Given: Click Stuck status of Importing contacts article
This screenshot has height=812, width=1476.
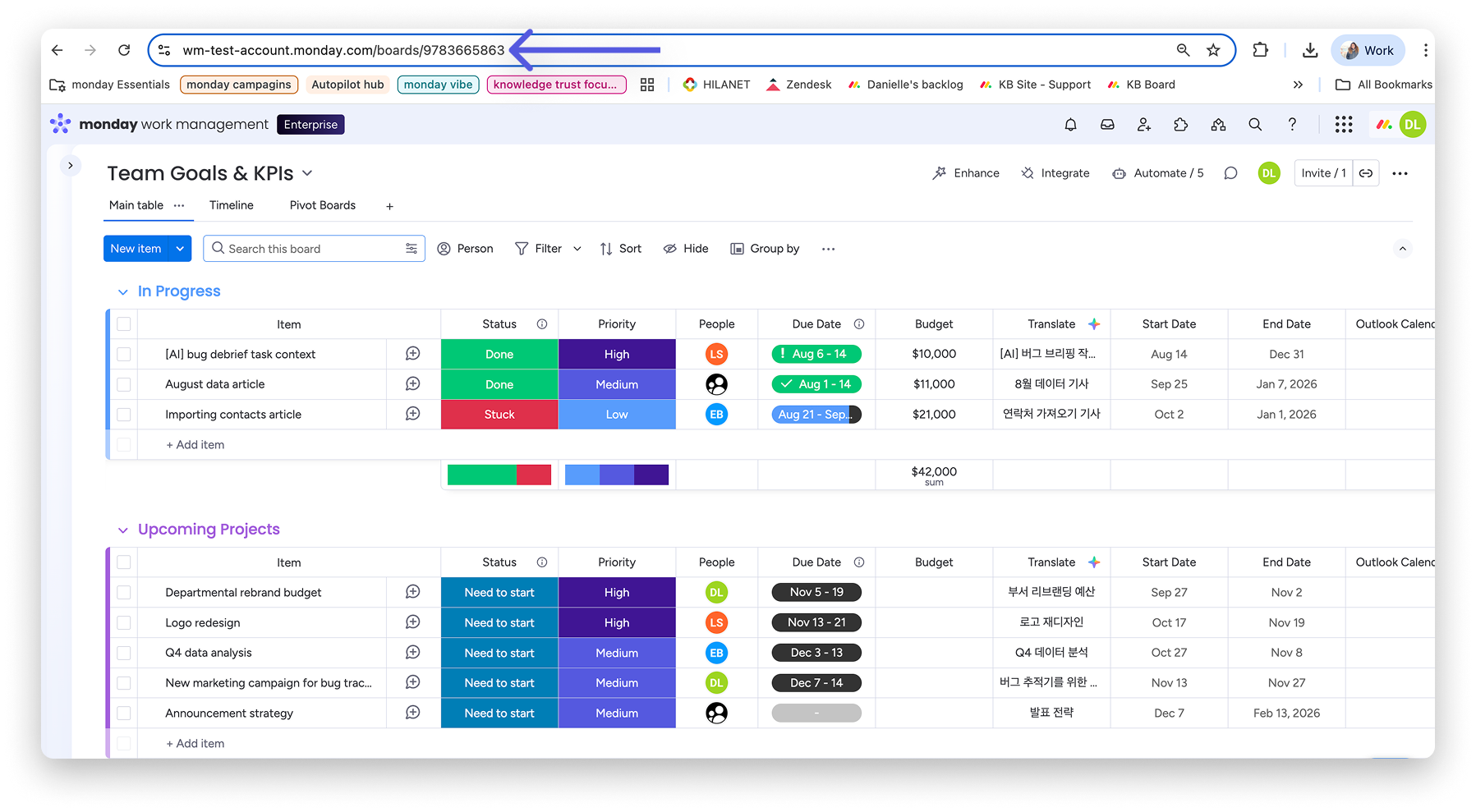Looking at the screenshot, I should click(x=499, y=415).
